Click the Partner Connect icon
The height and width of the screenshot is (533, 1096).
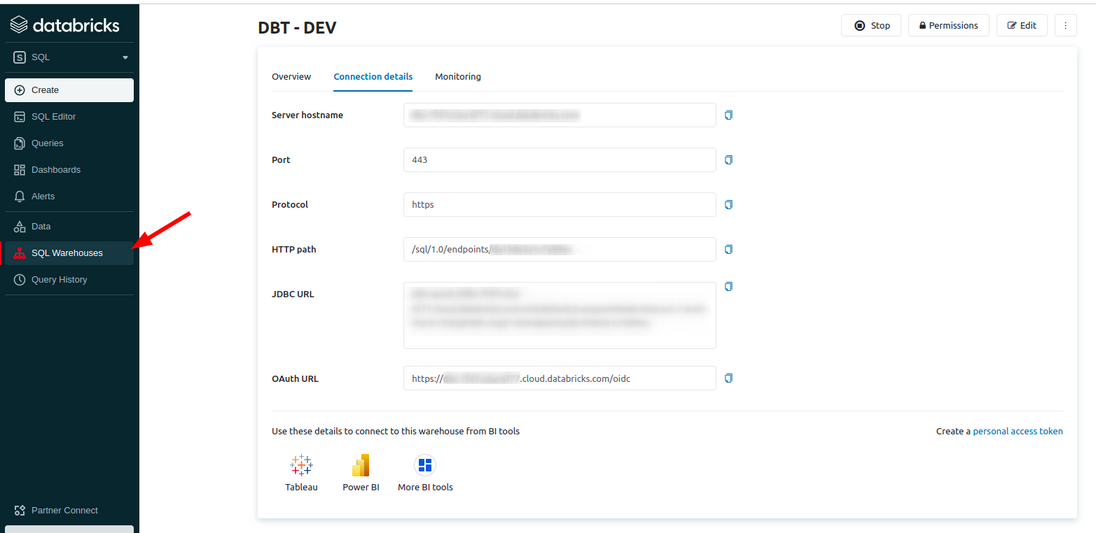pyautogui.click(x=20, y=510)
